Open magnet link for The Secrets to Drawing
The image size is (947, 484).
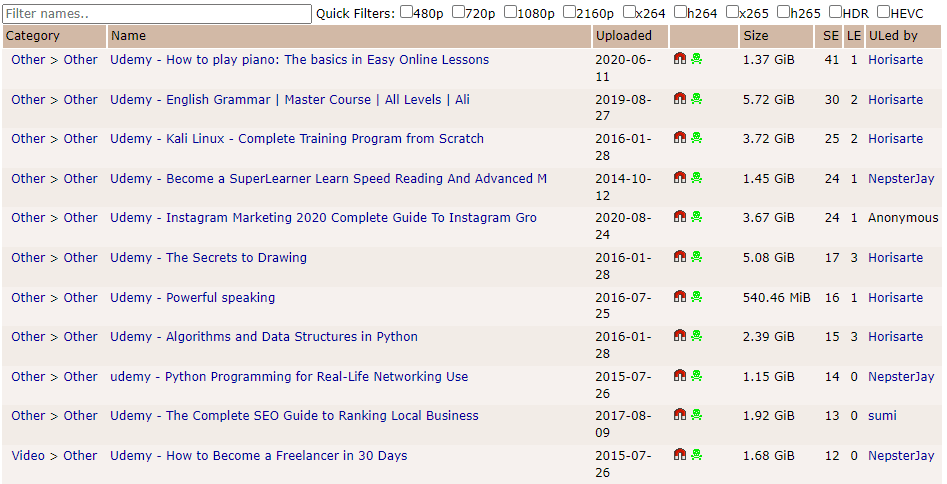point(680,257)
